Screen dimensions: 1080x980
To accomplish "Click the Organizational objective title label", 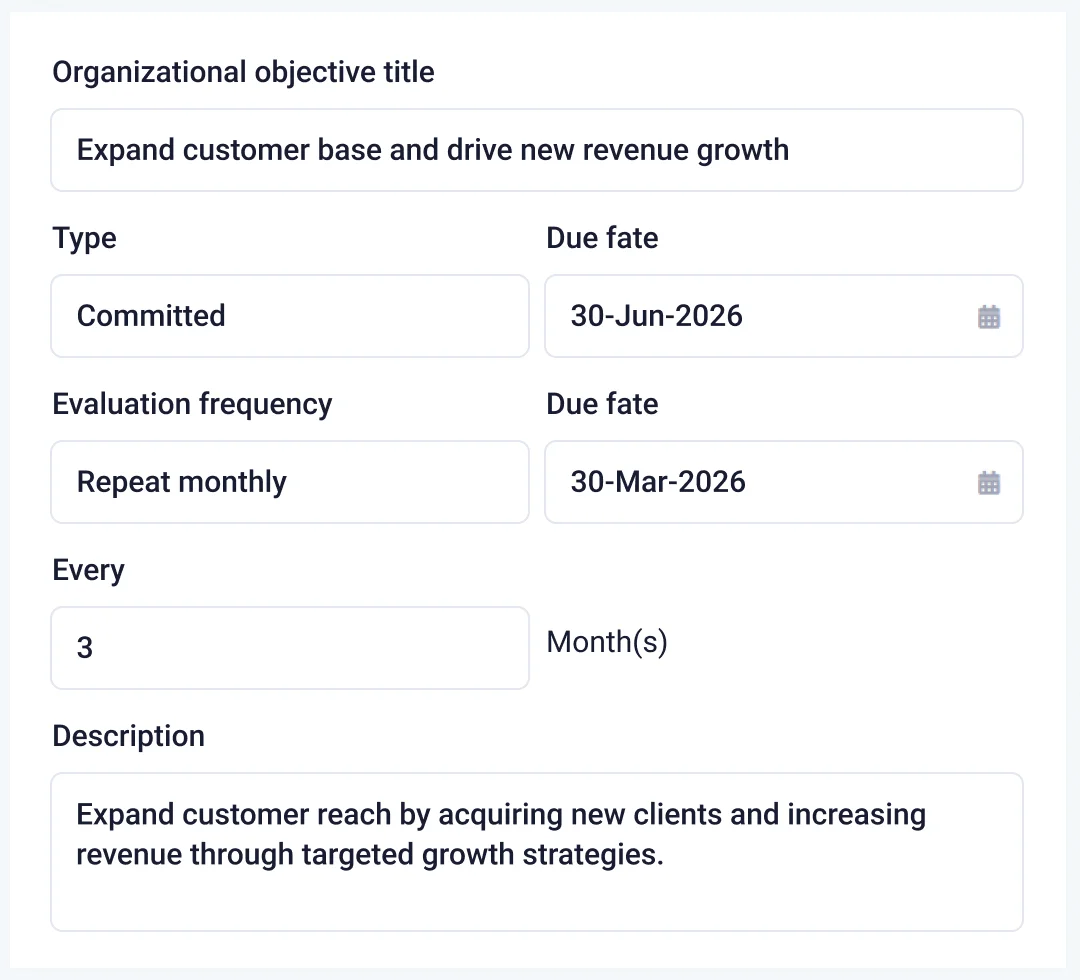I will [x=243, y=72].
